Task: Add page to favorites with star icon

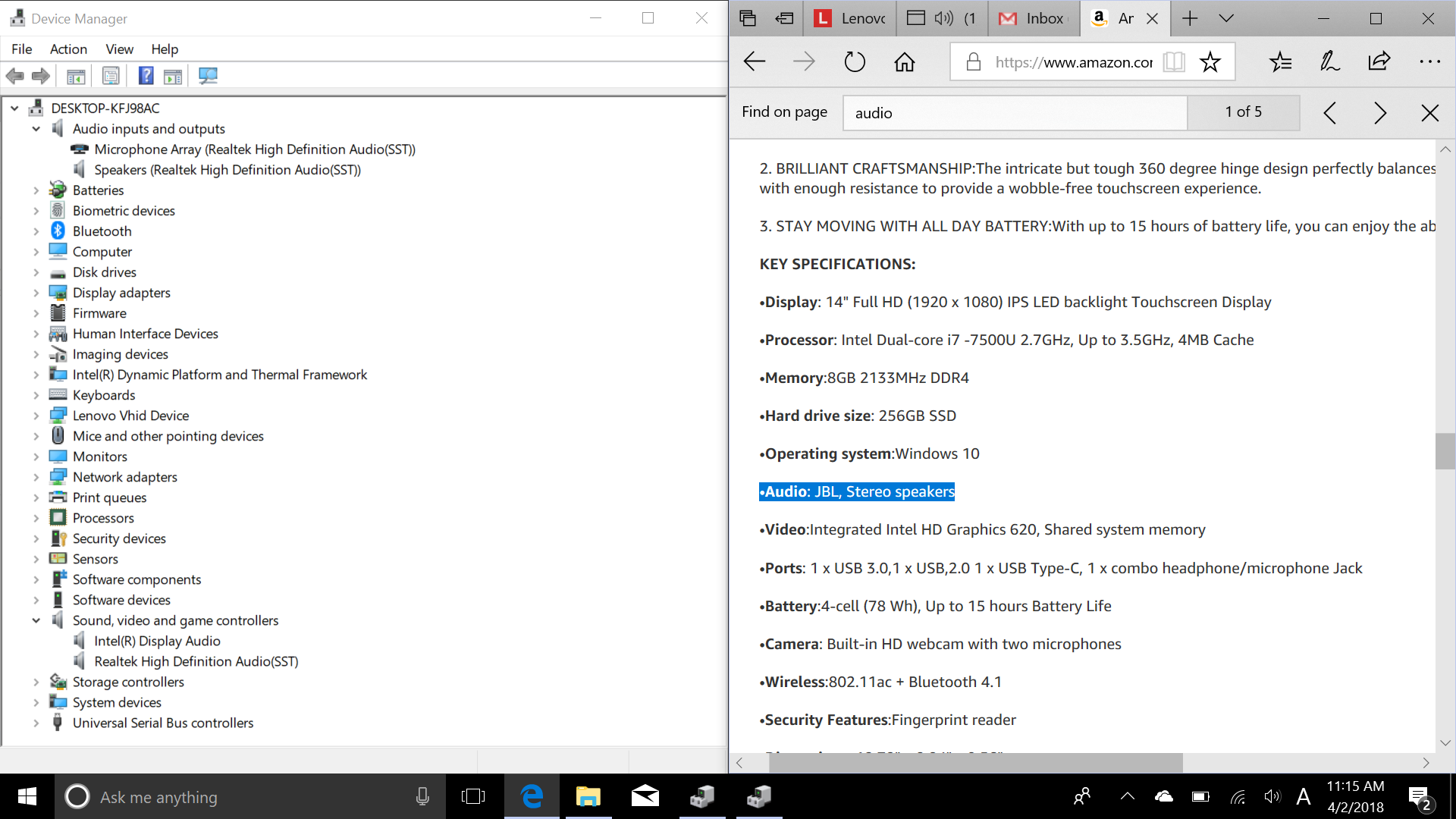Action: point(1210,61)
